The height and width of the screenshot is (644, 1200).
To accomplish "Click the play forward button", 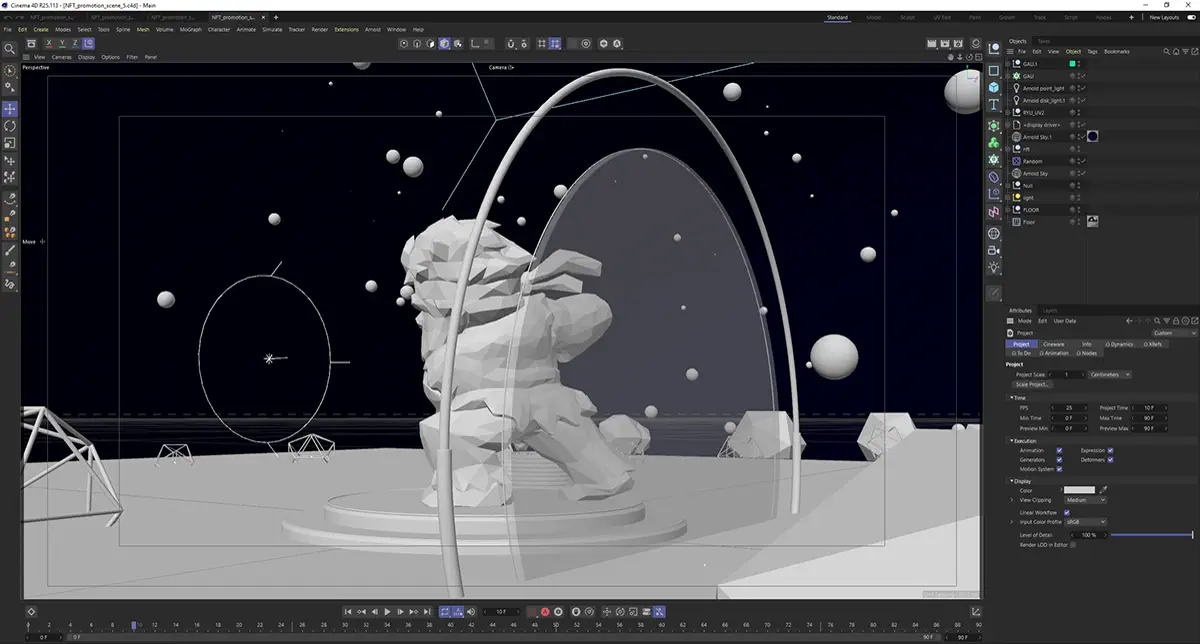I will (x=388, y=611).
